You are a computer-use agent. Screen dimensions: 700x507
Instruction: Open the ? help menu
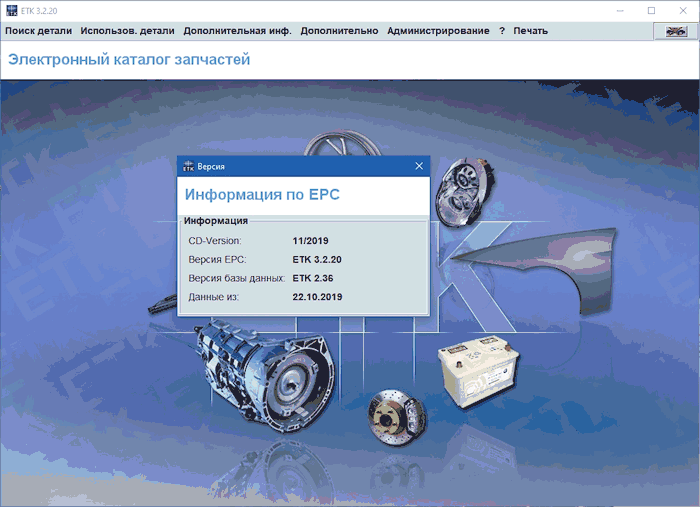click(x=502, y=31)
